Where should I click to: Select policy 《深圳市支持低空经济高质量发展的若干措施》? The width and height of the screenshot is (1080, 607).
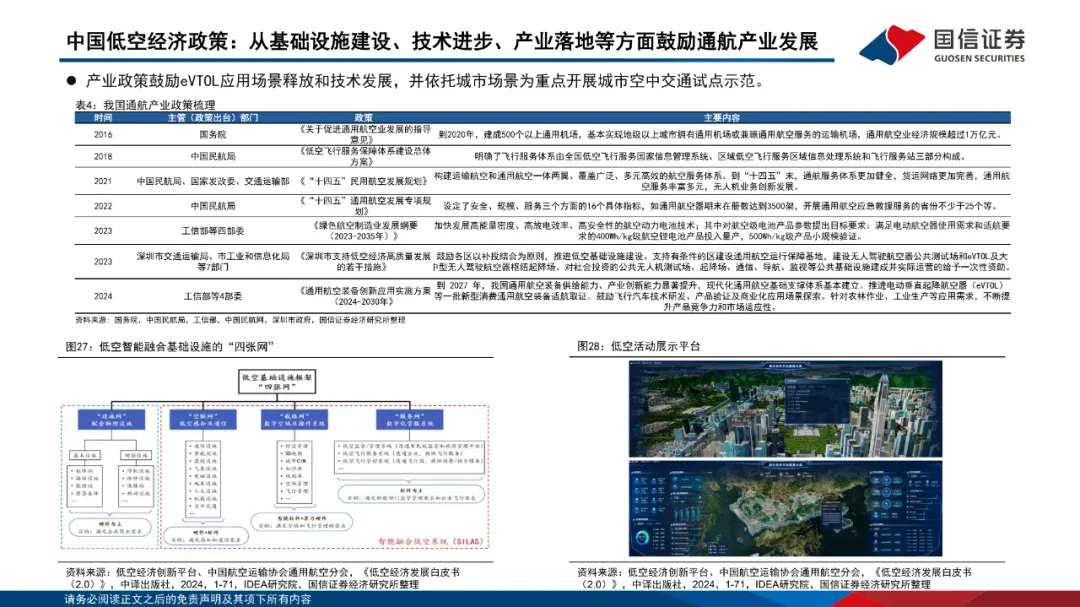tap(364, 261)
